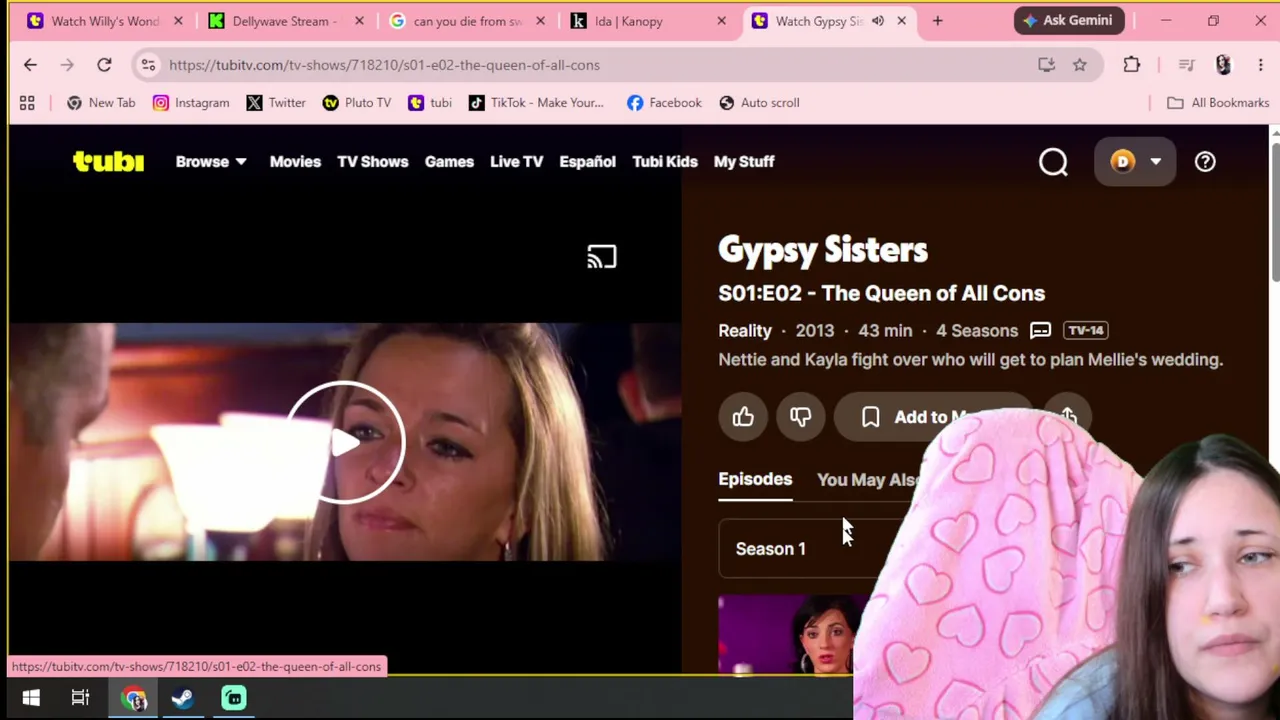Click the cast to device icon
Viewport: 1280px width, 720px height.
602,257
